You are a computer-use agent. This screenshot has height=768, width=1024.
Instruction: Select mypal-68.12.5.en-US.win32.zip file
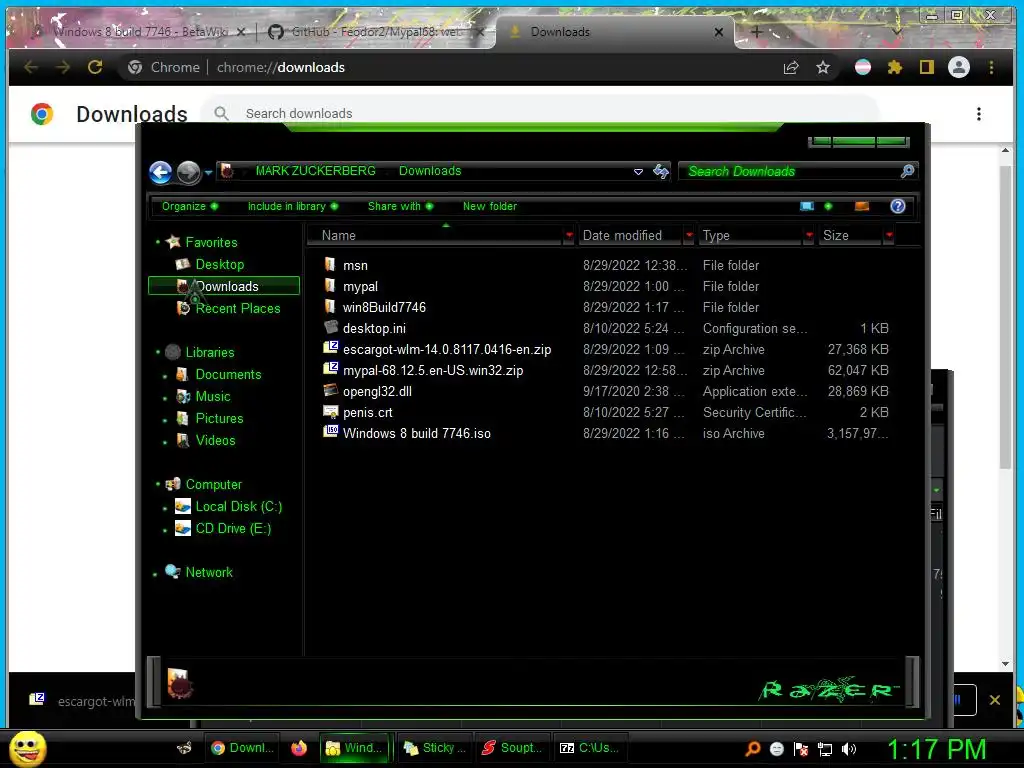432,370
